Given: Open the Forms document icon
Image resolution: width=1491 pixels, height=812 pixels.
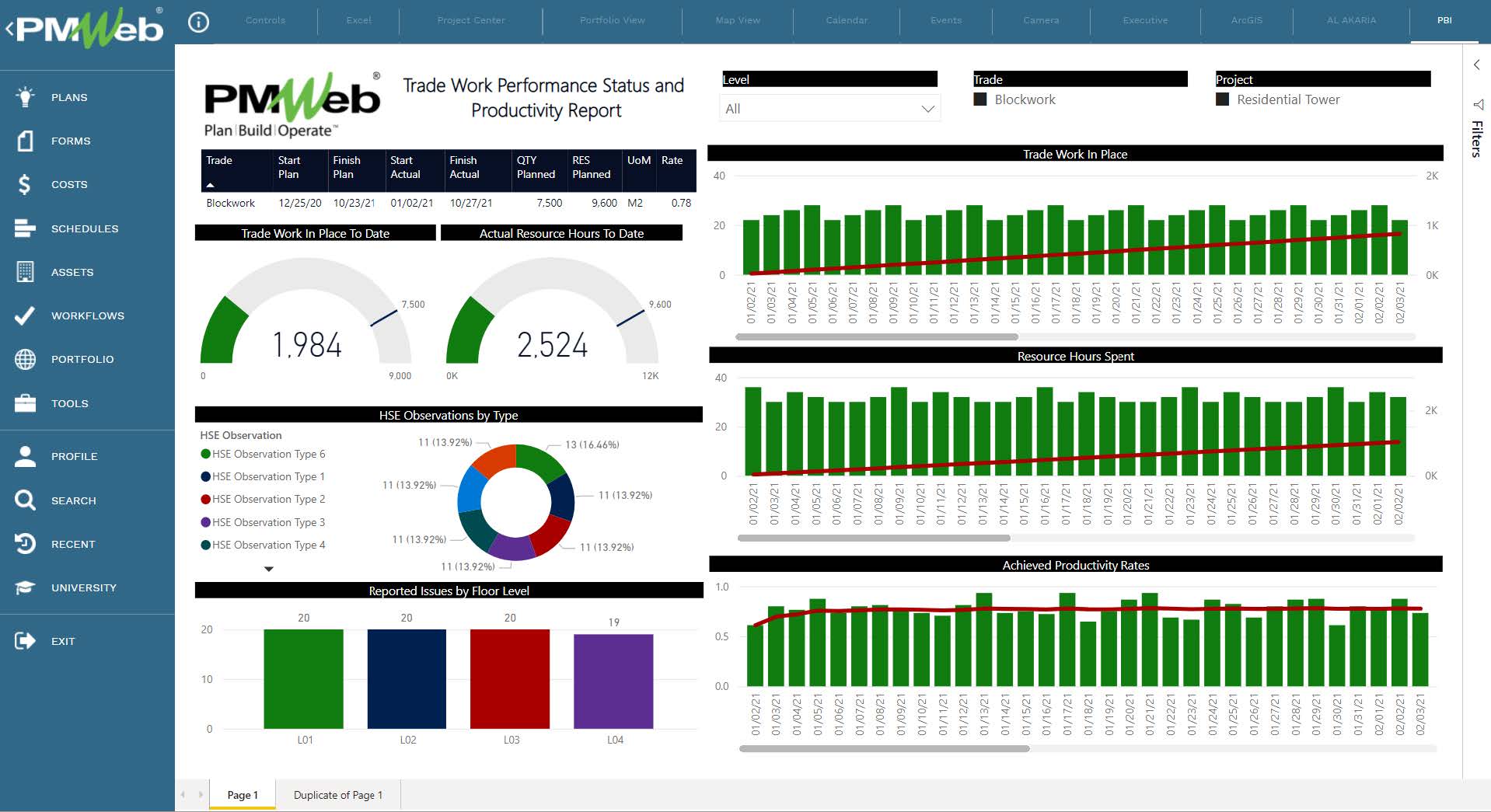Looking at the screenshot, I should click(25, 141).
